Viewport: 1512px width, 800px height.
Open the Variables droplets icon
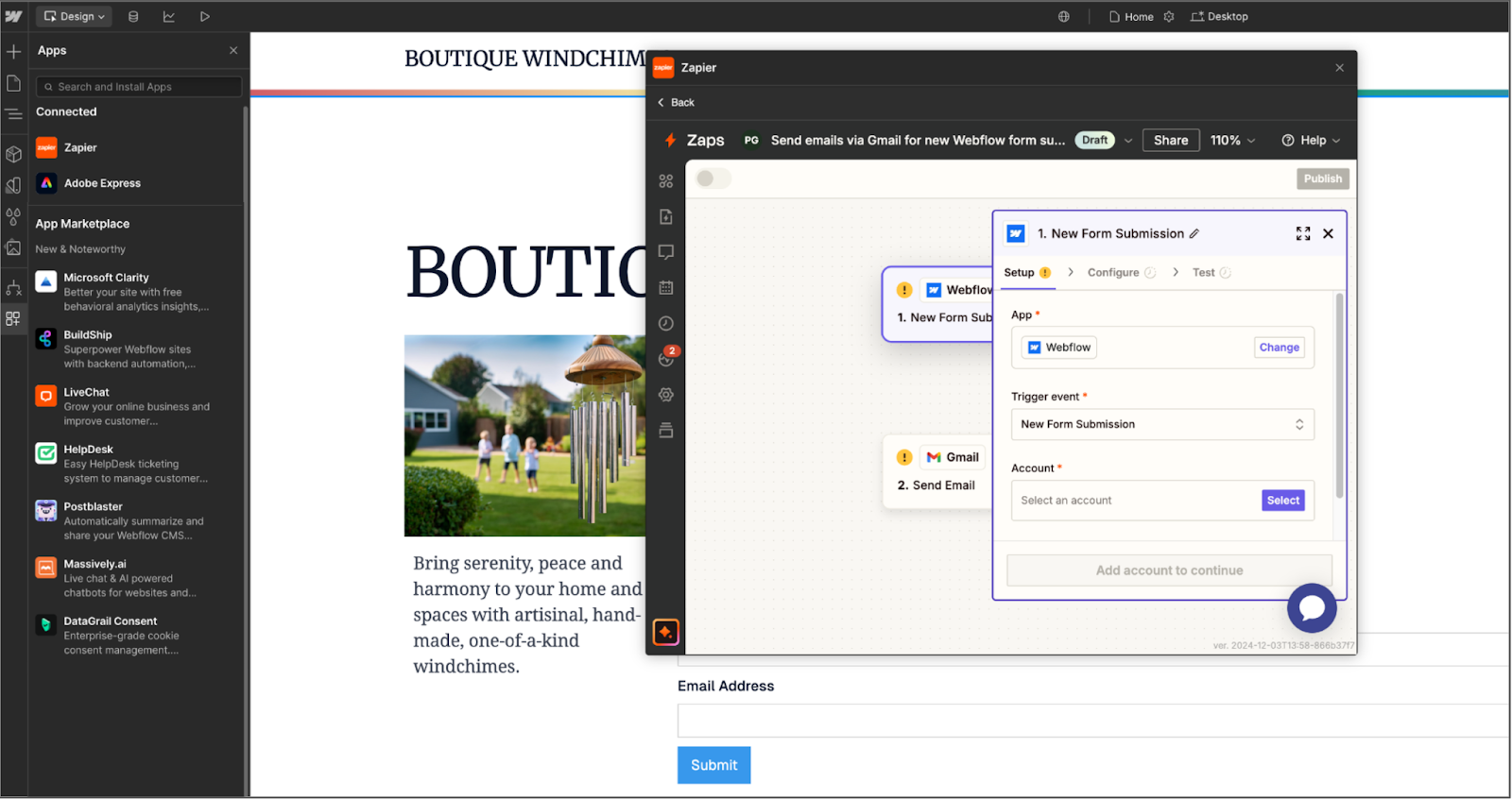tap(13, 216)
